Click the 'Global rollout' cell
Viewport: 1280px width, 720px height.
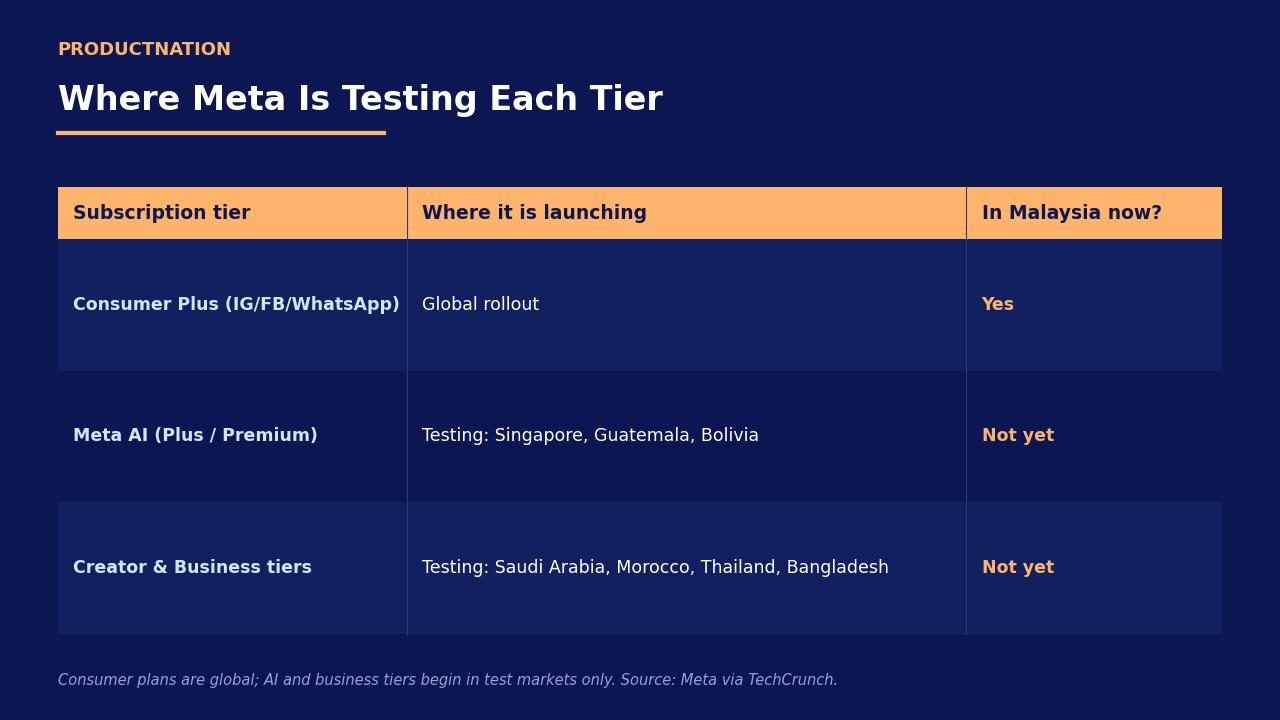click(687, 305)
